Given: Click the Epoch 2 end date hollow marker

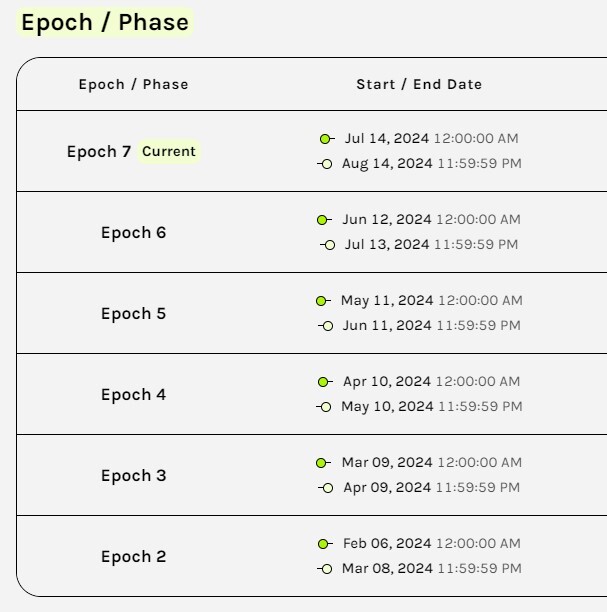Looking at the screenshot, I should tap(325, 569).
